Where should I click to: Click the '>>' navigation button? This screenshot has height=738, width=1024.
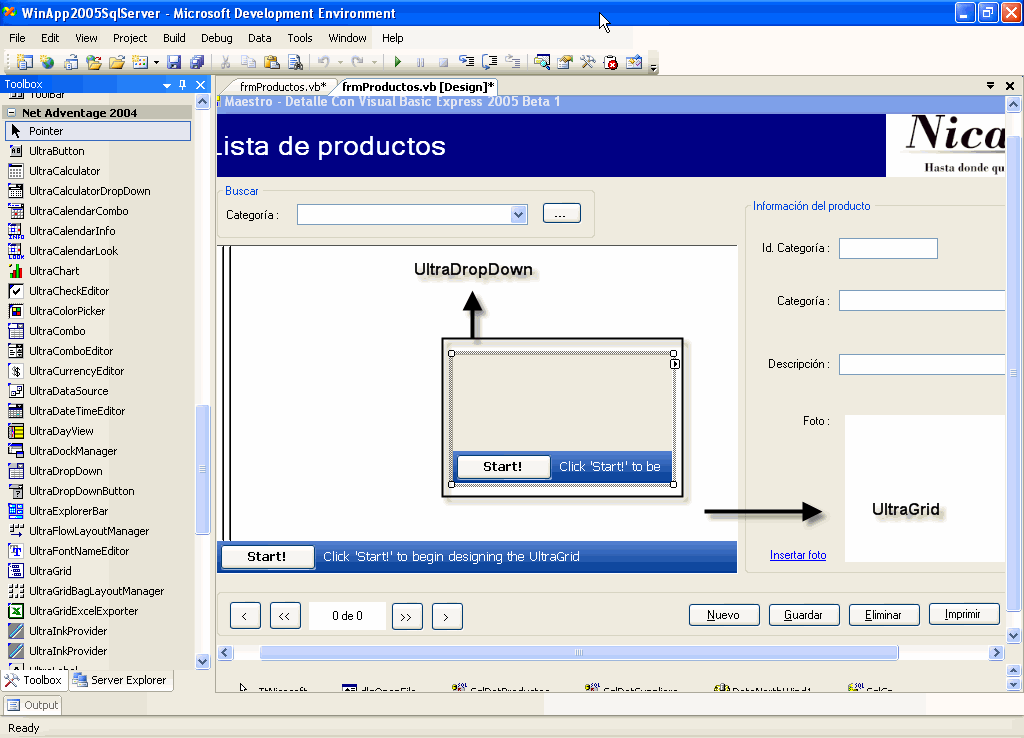point(406,617)
